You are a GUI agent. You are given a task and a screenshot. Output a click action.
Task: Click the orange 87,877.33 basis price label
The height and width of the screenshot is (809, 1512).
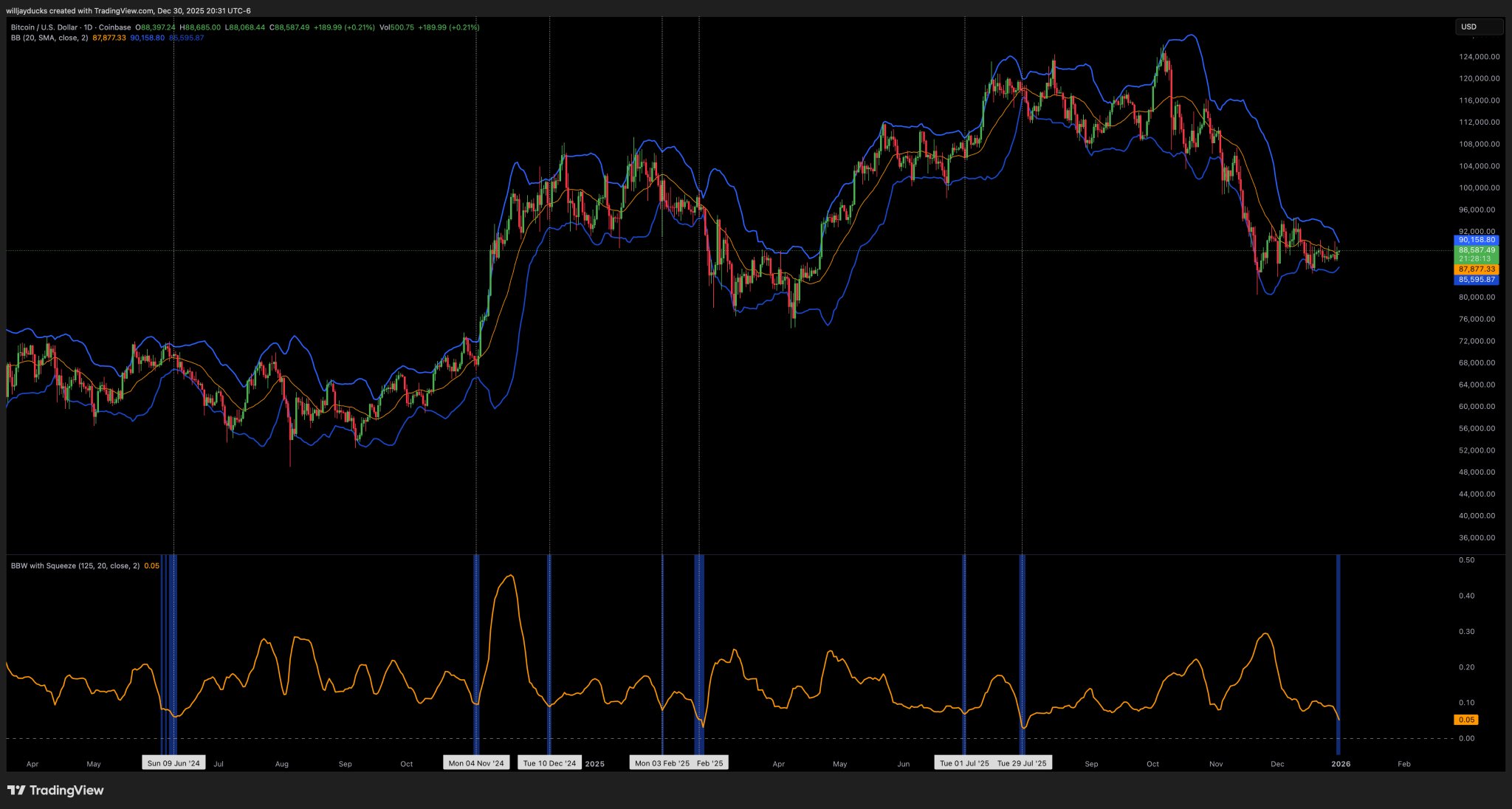pyautogui.click(x=1476, y=269)
